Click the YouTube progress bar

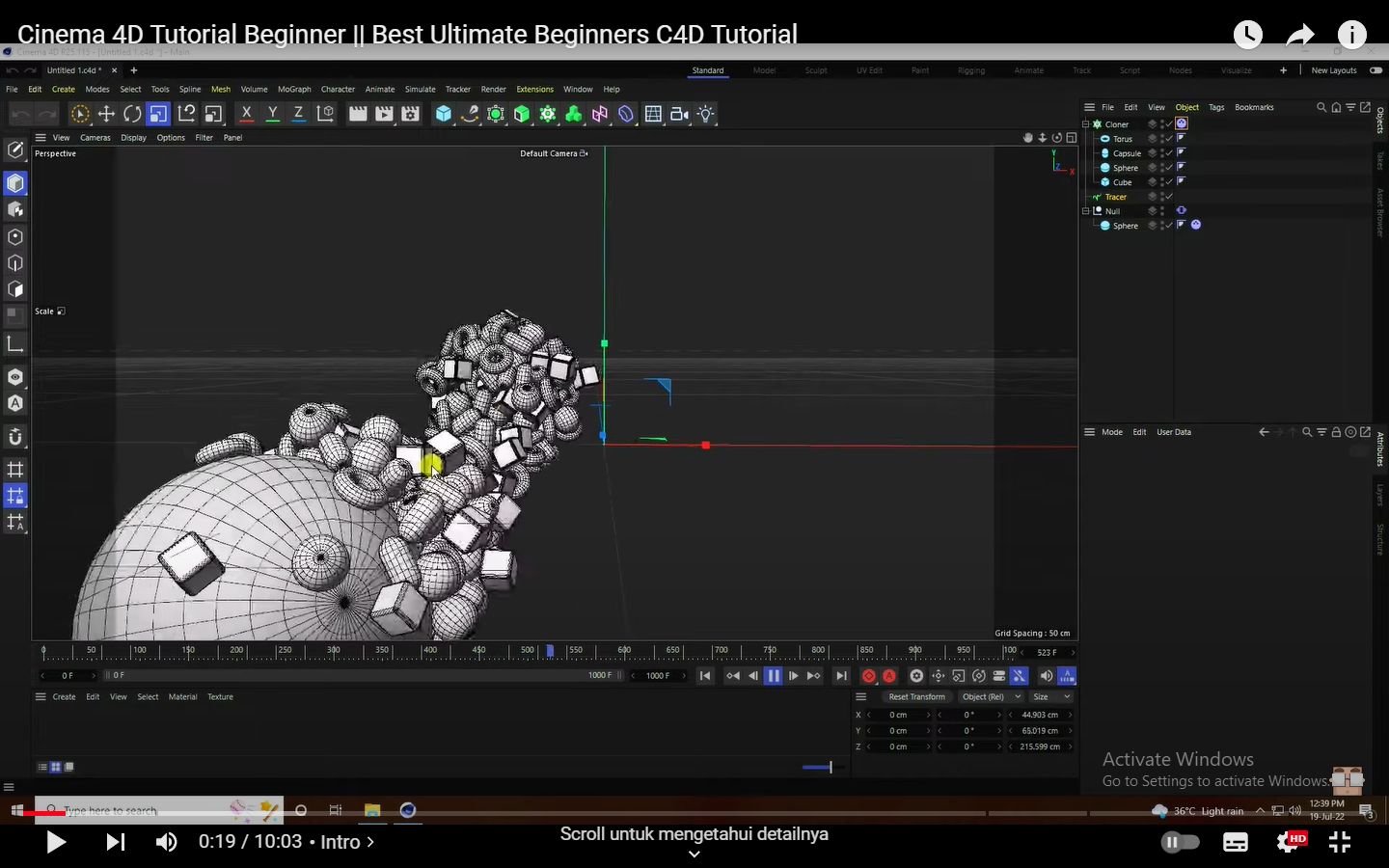694,813
